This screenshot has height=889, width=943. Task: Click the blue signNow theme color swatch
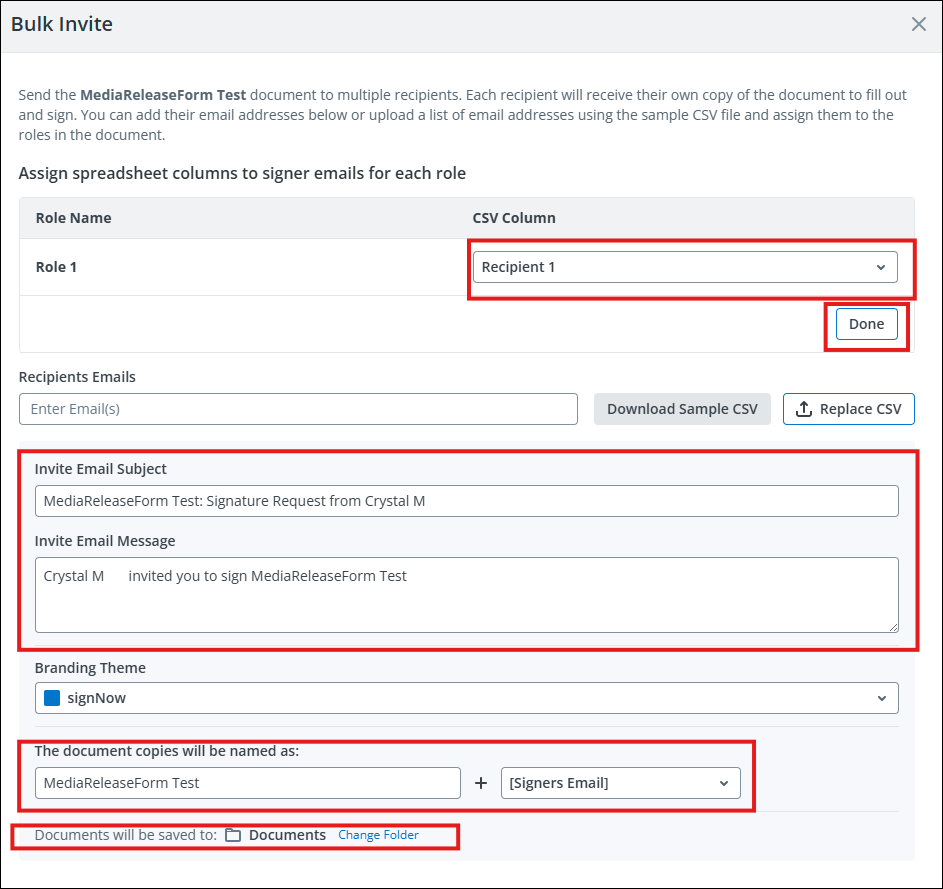[x=52, y=698]
